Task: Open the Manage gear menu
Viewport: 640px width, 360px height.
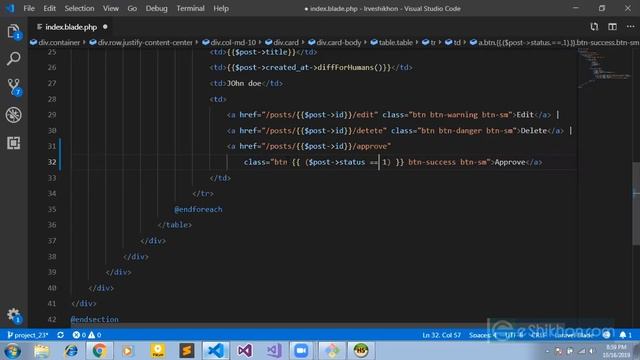Action: (13, 315)
